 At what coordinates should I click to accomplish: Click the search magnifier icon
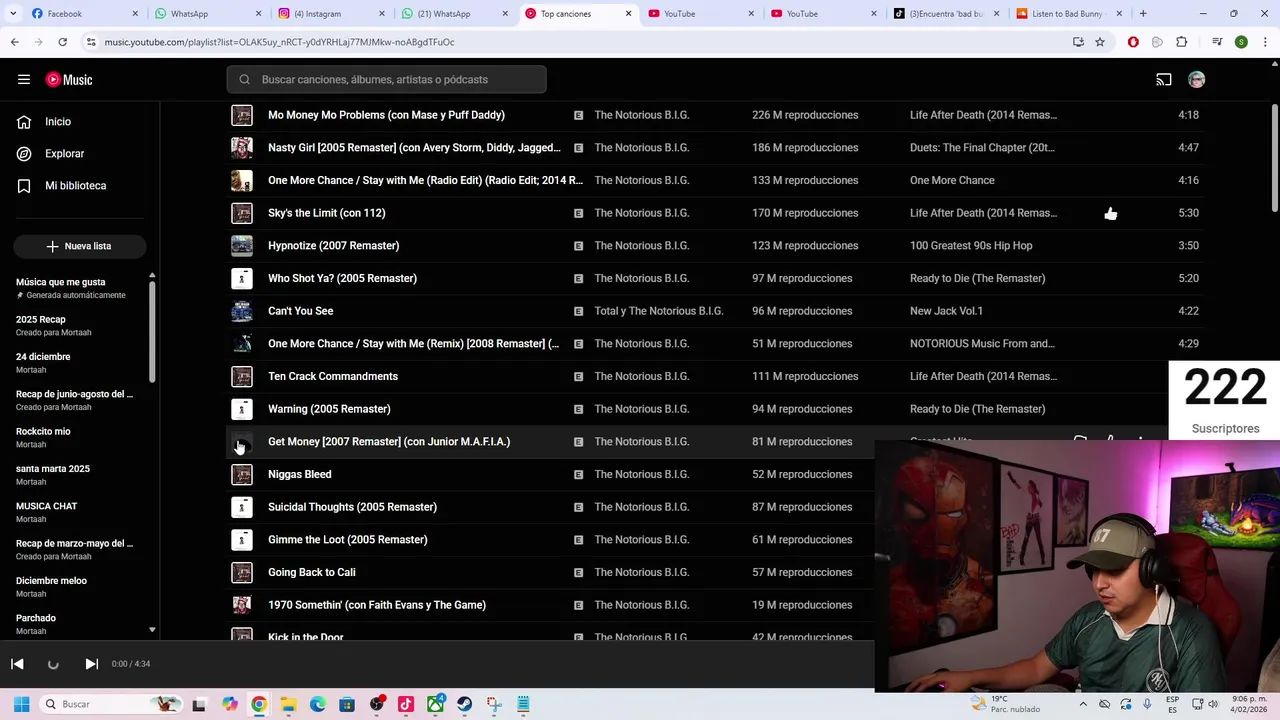(x=244, y=80)
